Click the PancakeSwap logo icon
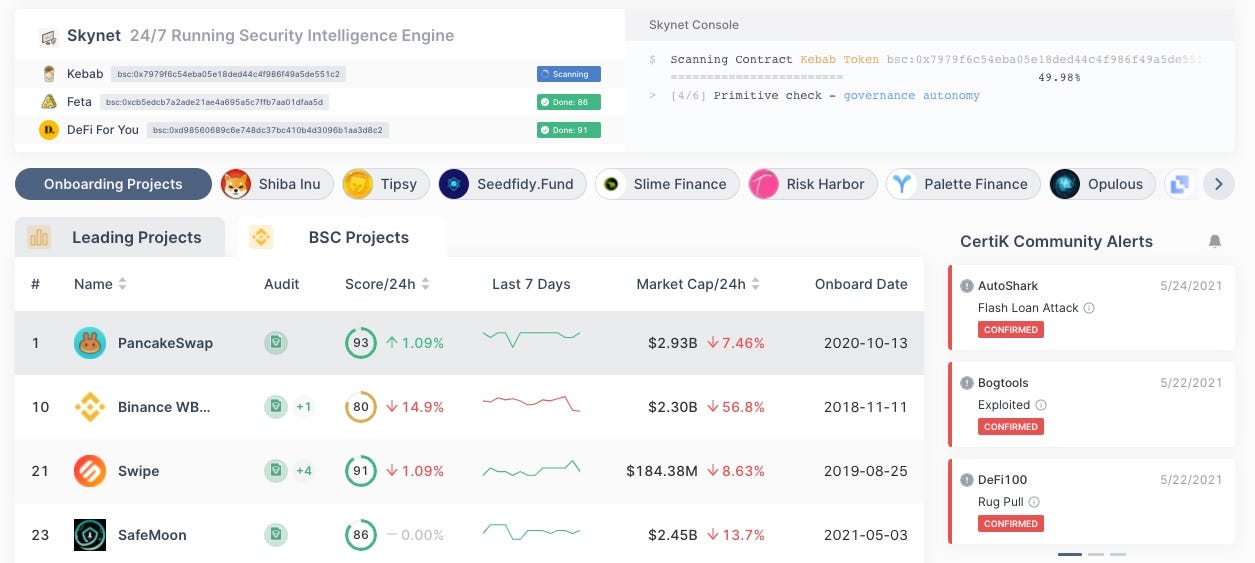The height and width of the screenshot is (563, 1255). 90,343
